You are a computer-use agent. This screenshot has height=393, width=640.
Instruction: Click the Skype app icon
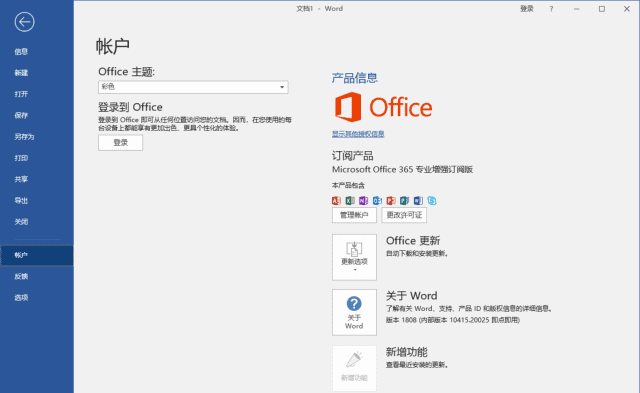(432, 200)
